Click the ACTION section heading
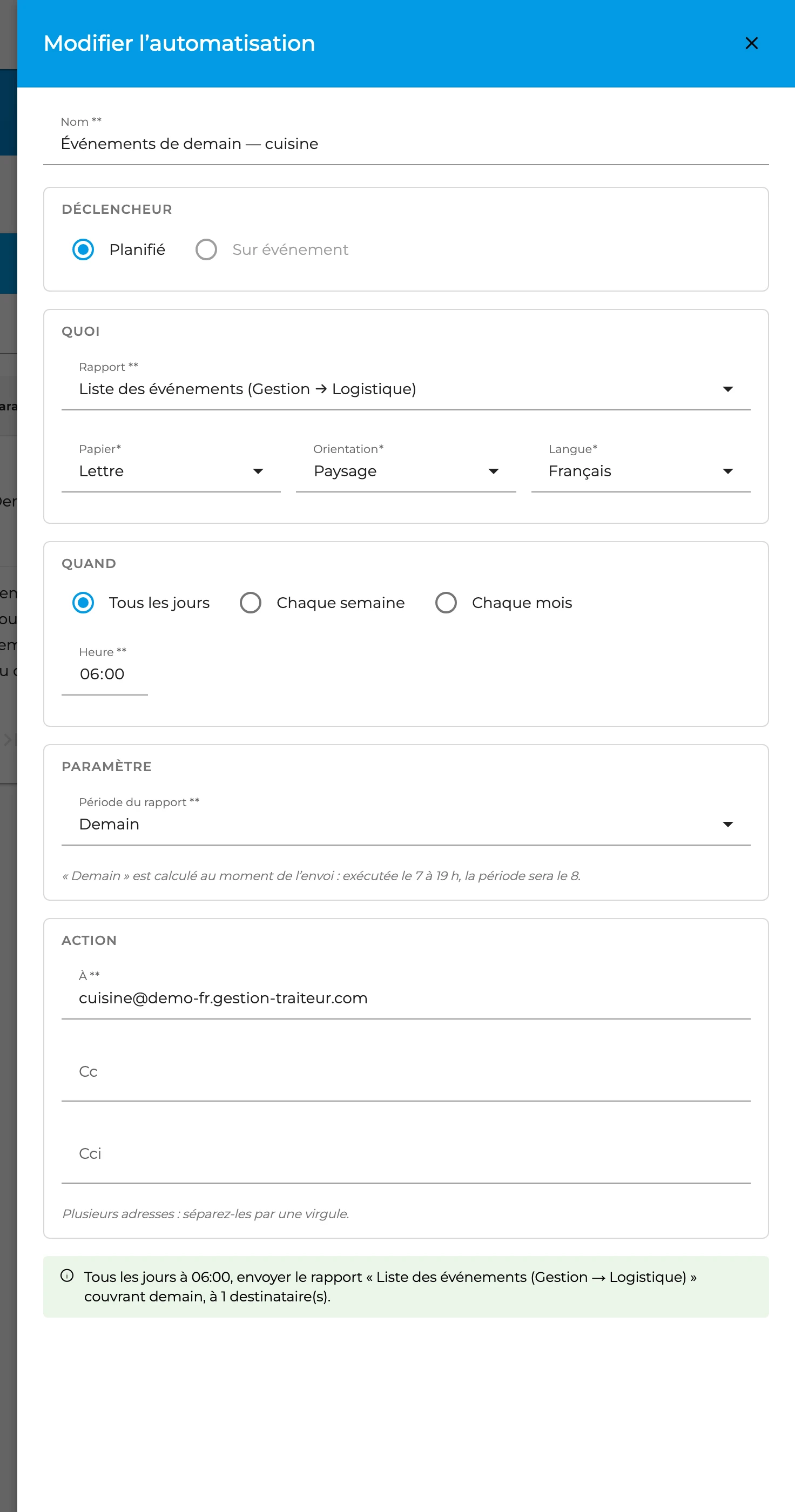This screenshot has width=795, height=1512. [89, 940]
